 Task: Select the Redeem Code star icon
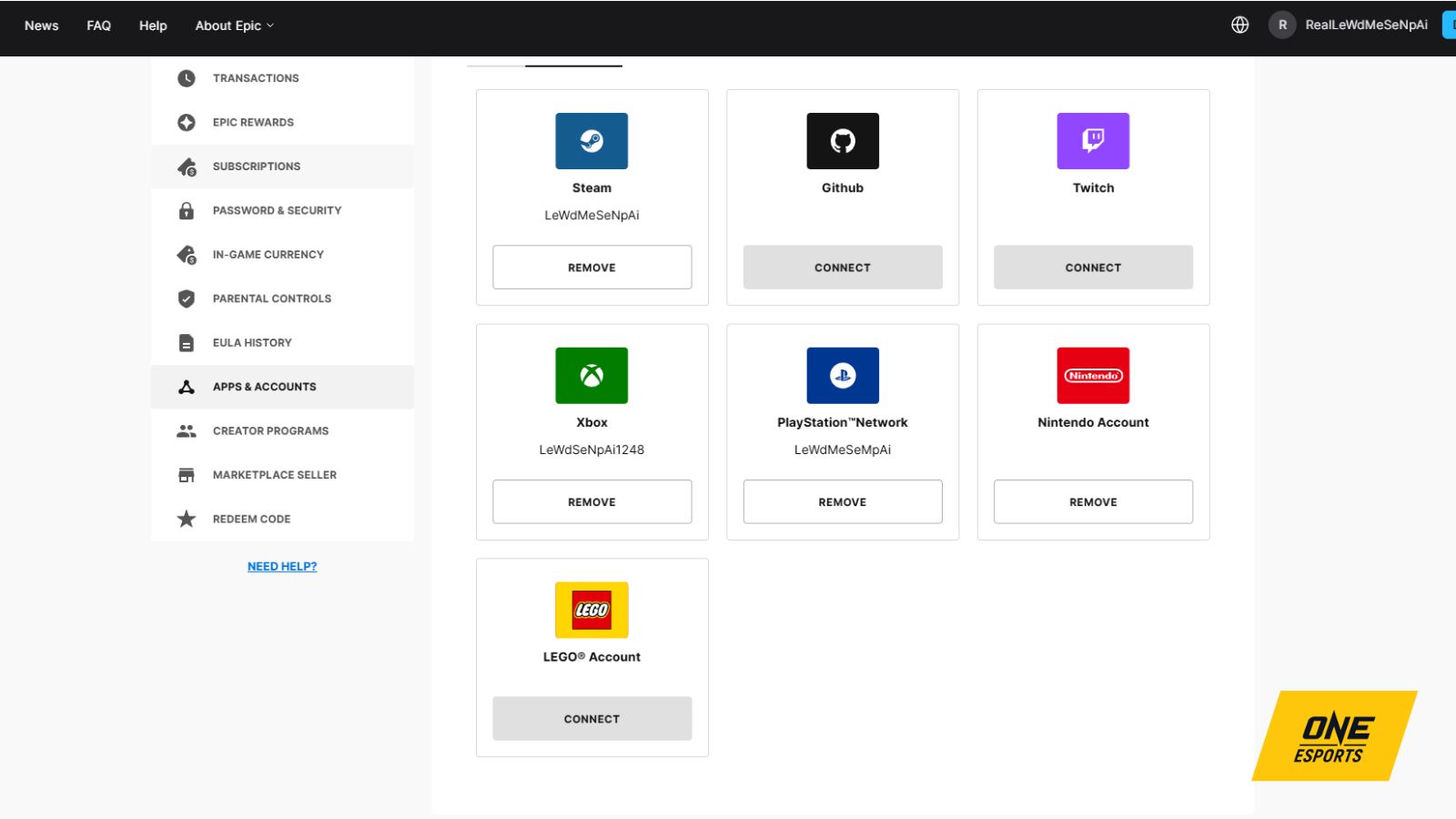pos(186,519)
